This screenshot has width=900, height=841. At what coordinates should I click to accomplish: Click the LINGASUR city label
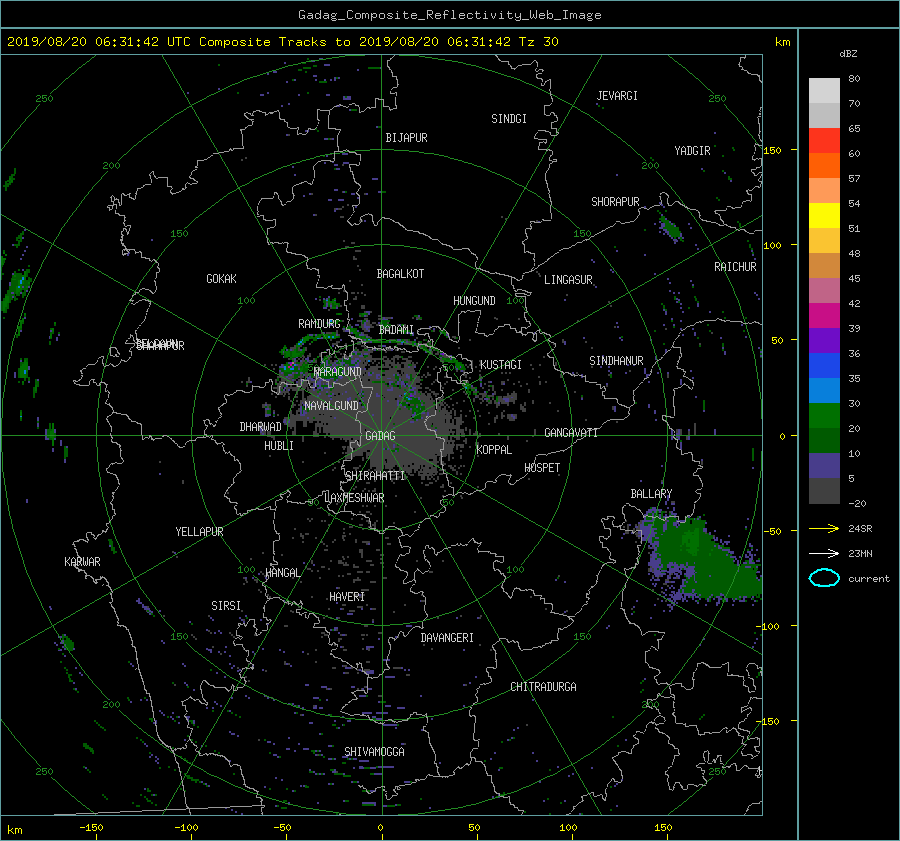(x=568, y=280)
